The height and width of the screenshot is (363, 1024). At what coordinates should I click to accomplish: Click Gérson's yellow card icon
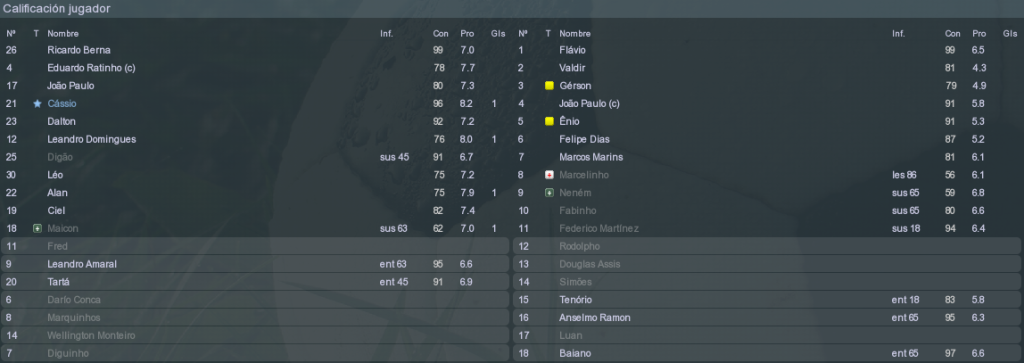point(549,86)
